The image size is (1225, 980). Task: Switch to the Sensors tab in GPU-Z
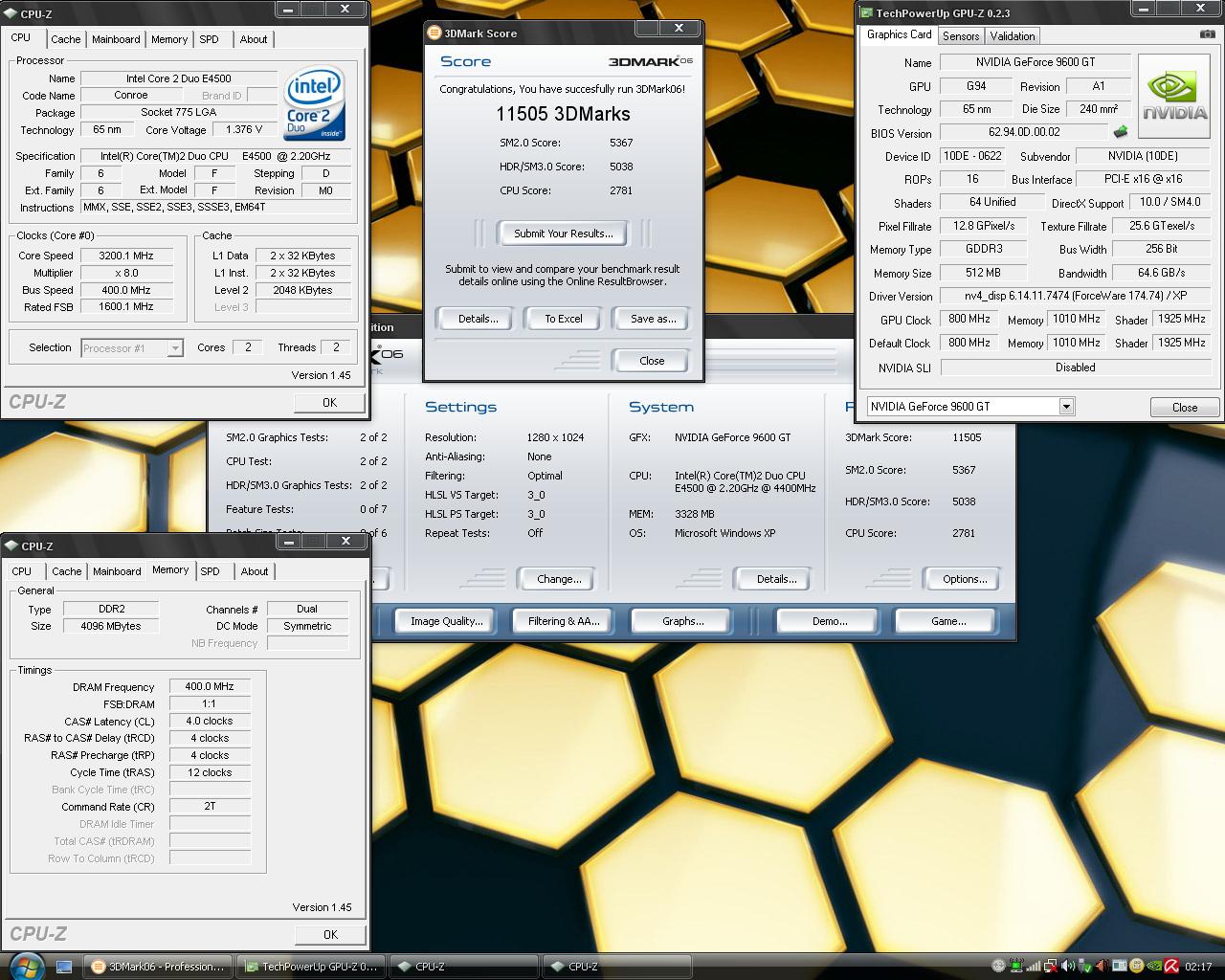pyautogui.click(x=961, y=36)
